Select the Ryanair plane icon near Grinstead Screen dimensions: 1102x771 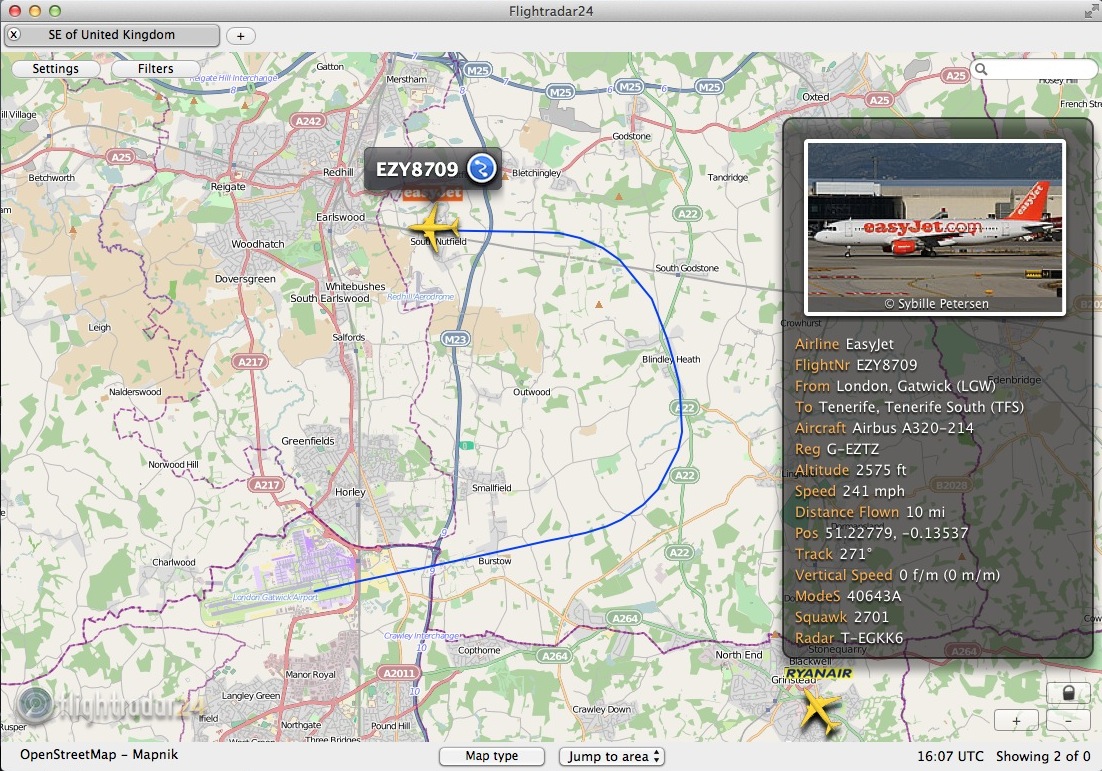819,711
